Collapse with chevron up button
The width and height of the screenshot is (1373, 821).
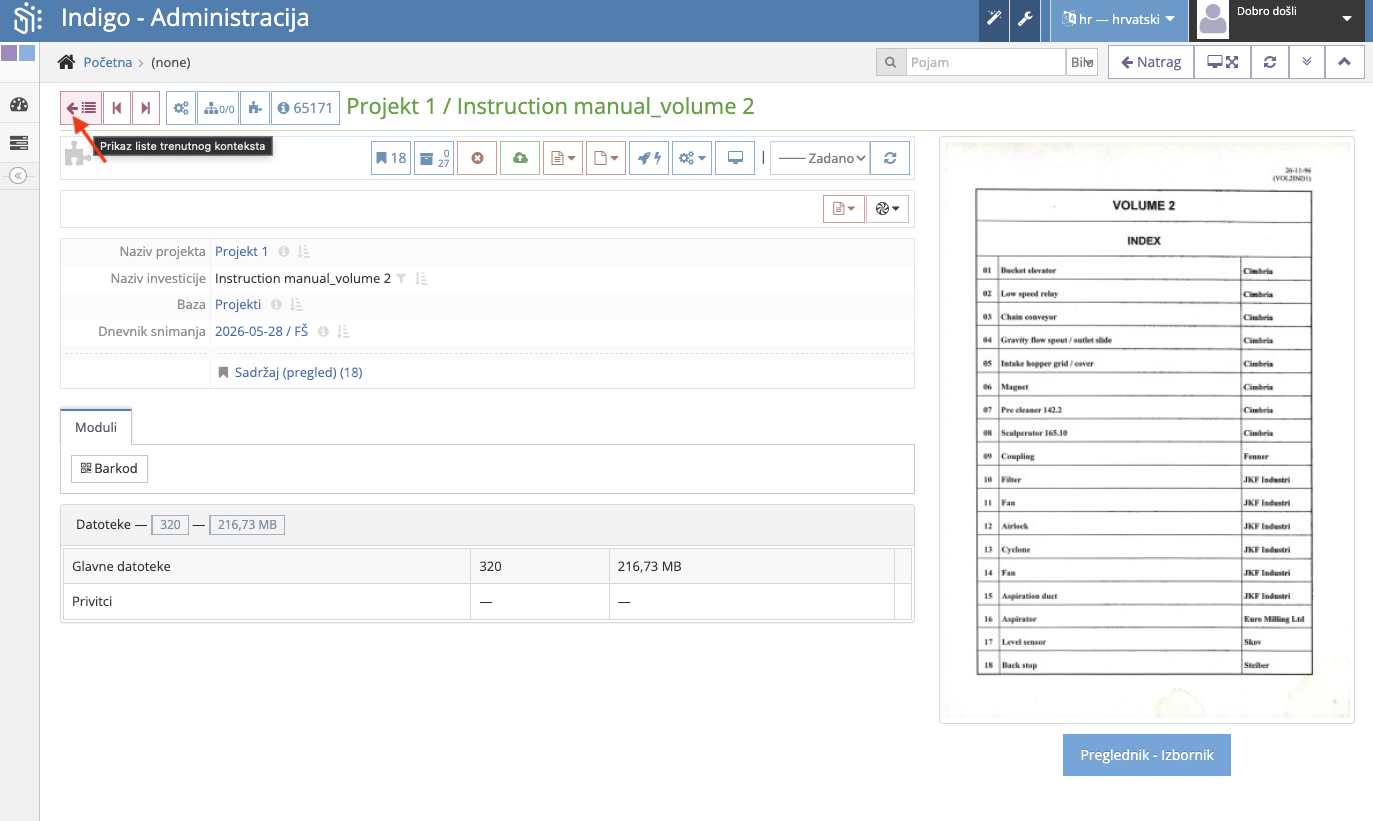point(1344,62)
